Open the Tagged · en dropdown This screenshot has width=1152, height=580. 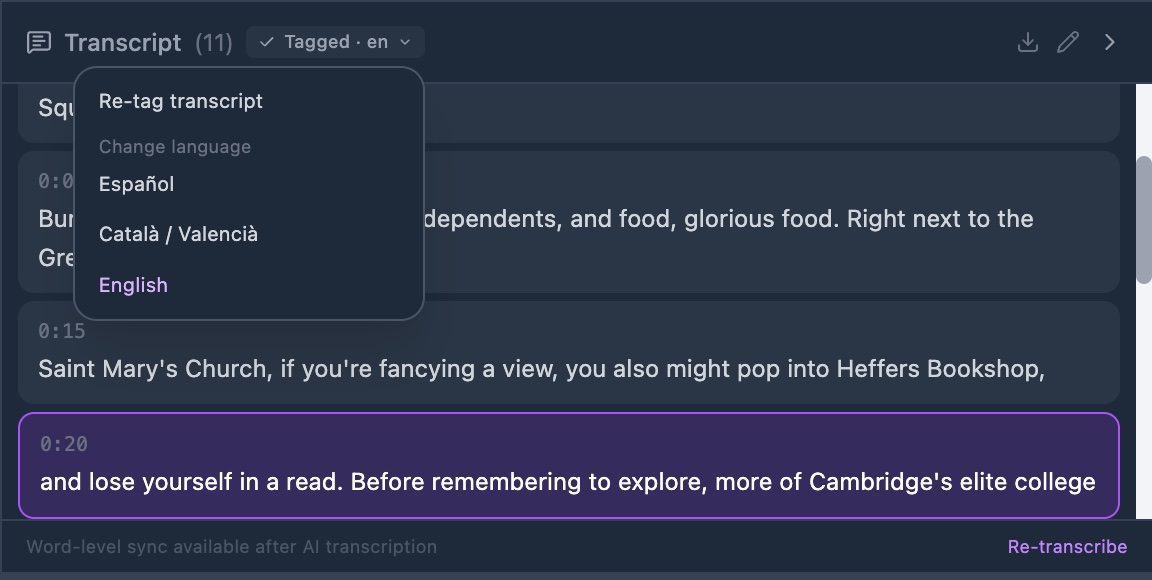point(335,43)
